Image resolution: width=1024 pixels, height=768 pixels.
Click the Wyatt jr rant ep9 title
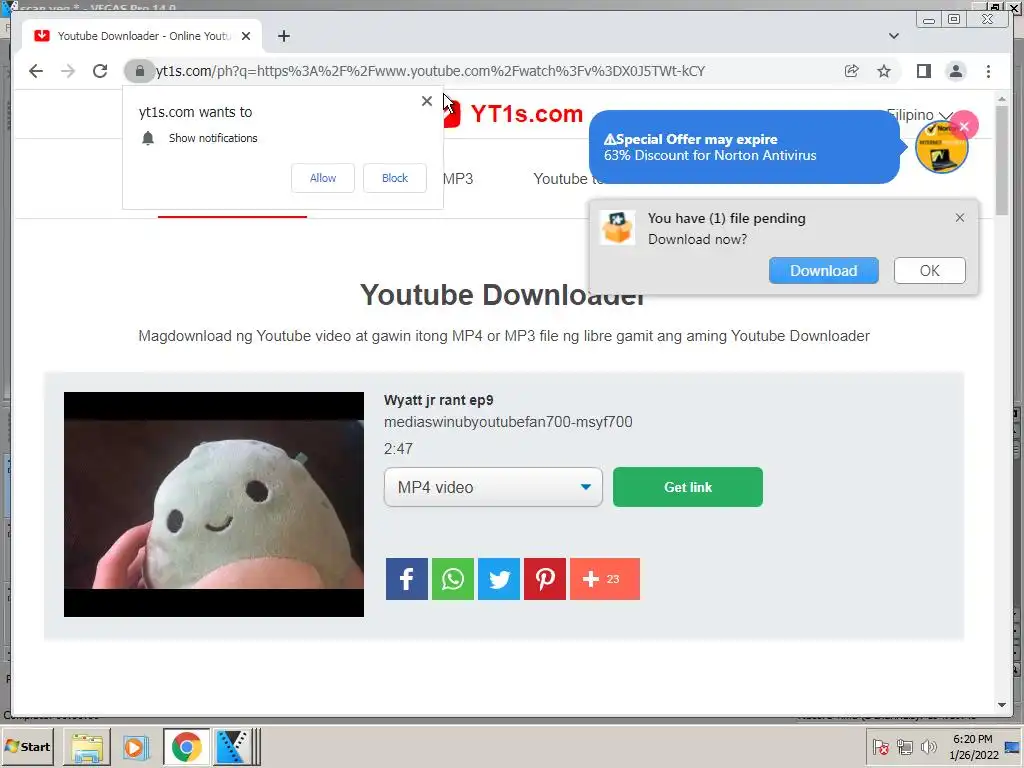point(438,400)
